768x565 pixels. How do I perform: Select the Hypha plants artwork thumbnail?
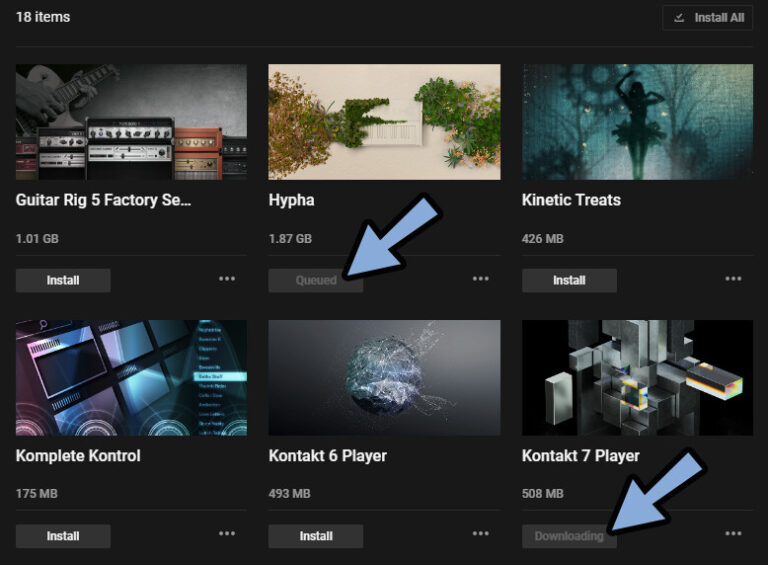[384, 122]
